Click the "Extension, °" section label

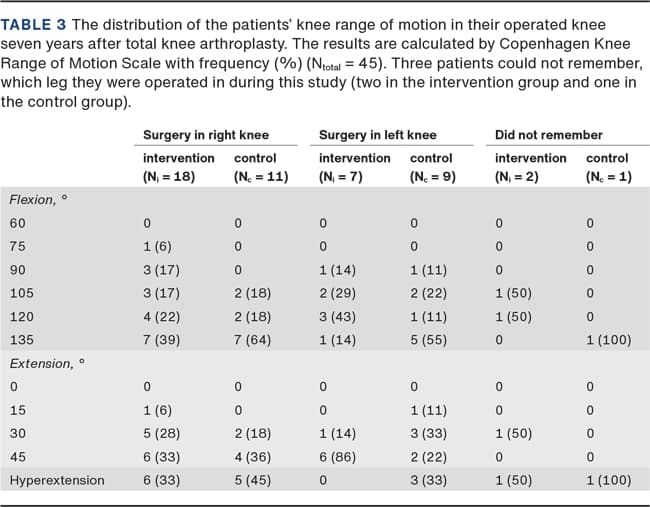coord(44,363)
